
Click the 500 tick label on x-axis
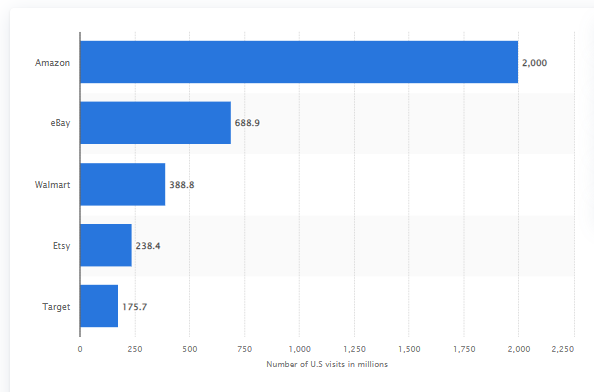click(x=189, y=349)
